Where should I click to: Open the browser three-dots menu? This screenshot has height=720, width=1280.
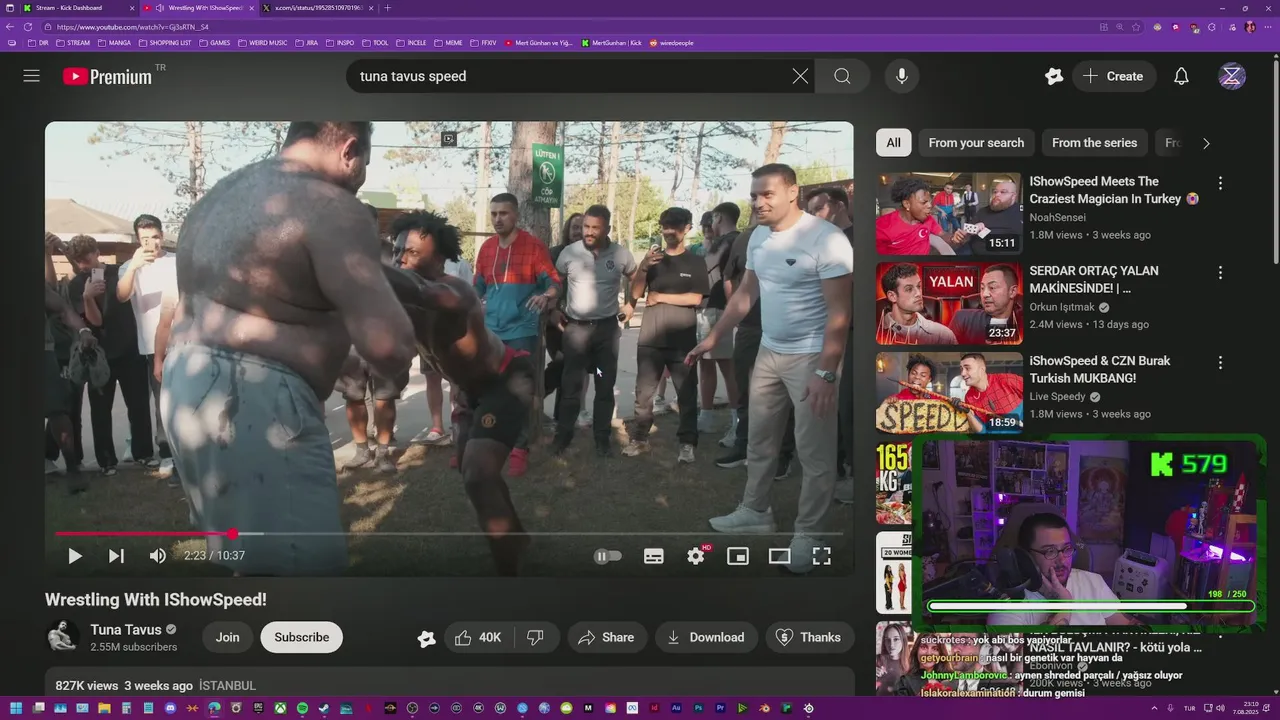coord(1270,27)
